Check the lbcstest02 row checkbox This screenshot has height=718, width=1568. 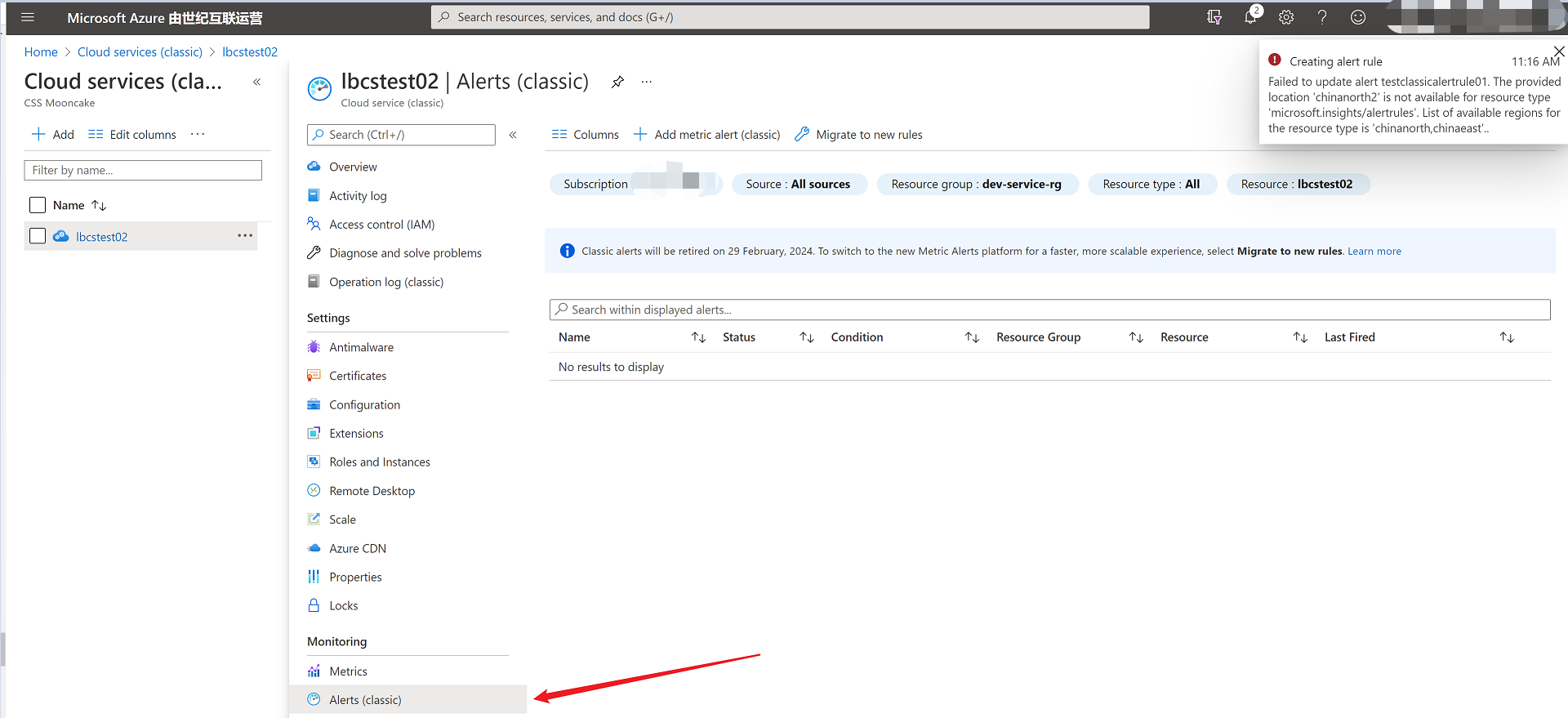(x=38, y=236)
